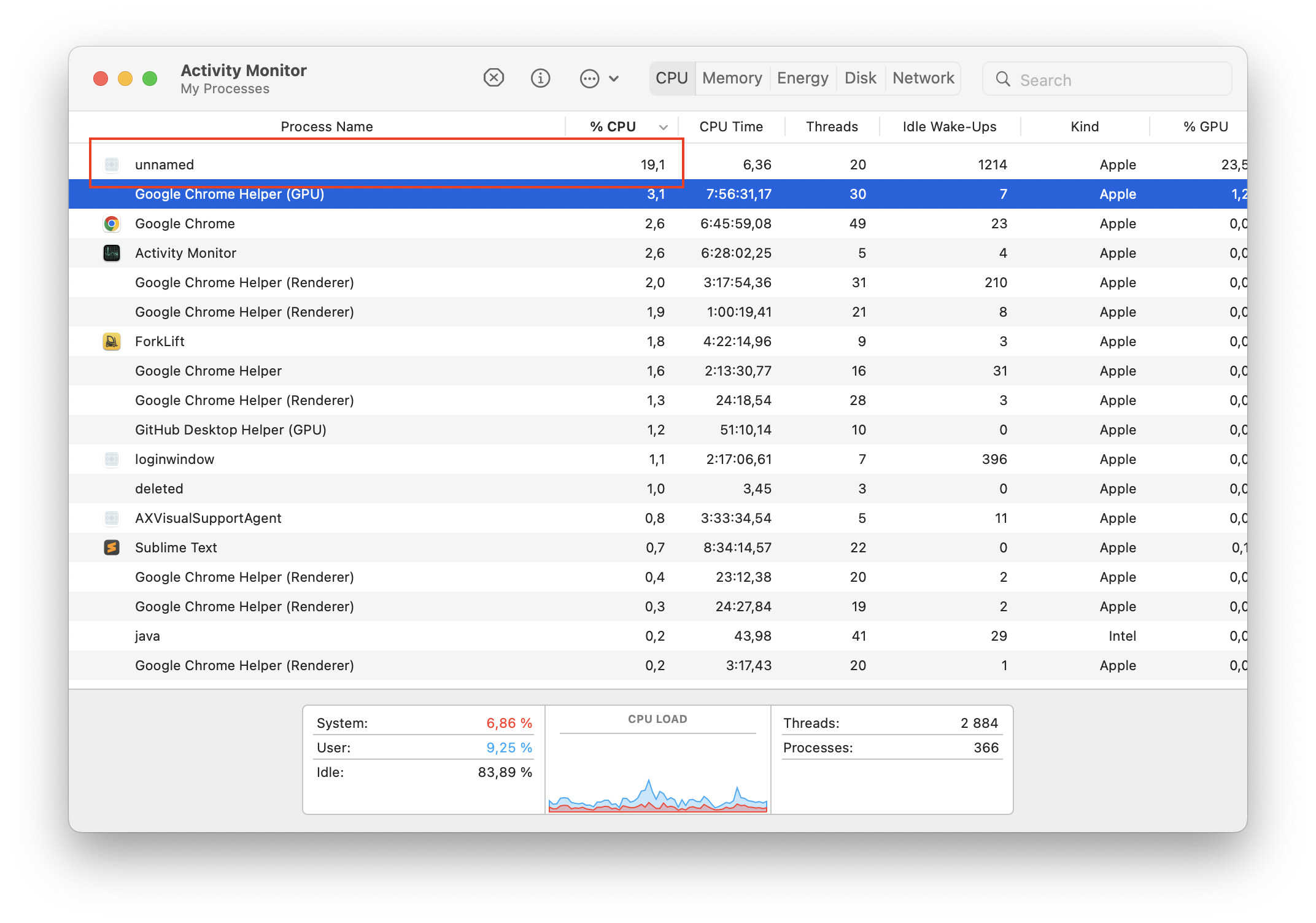This screenshot has height=923, width=1316.
Task: Switch to the CPU tab
Action: click(x=672, y=79)
